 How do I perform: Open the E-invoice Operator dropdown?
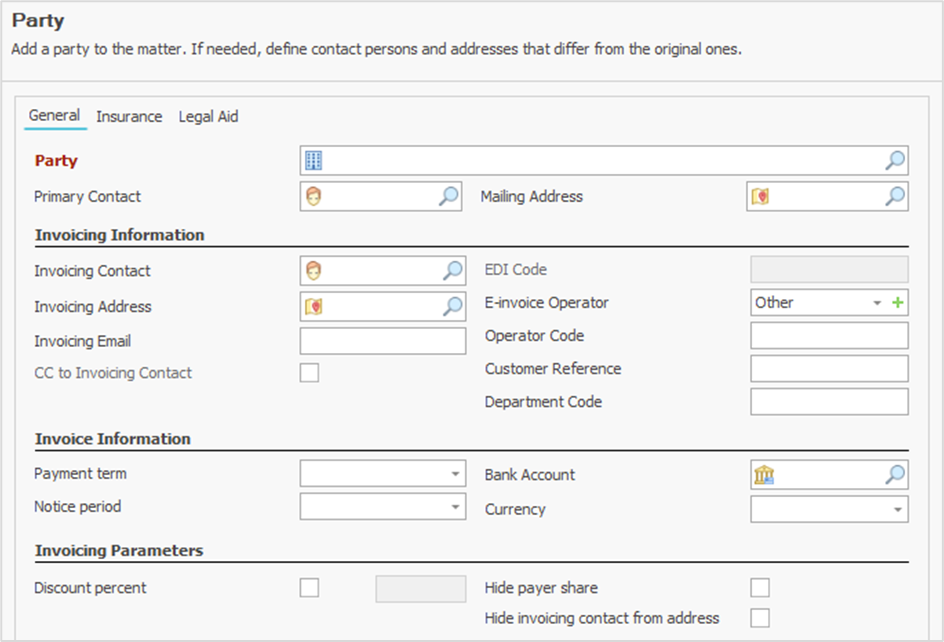(877, 303)
